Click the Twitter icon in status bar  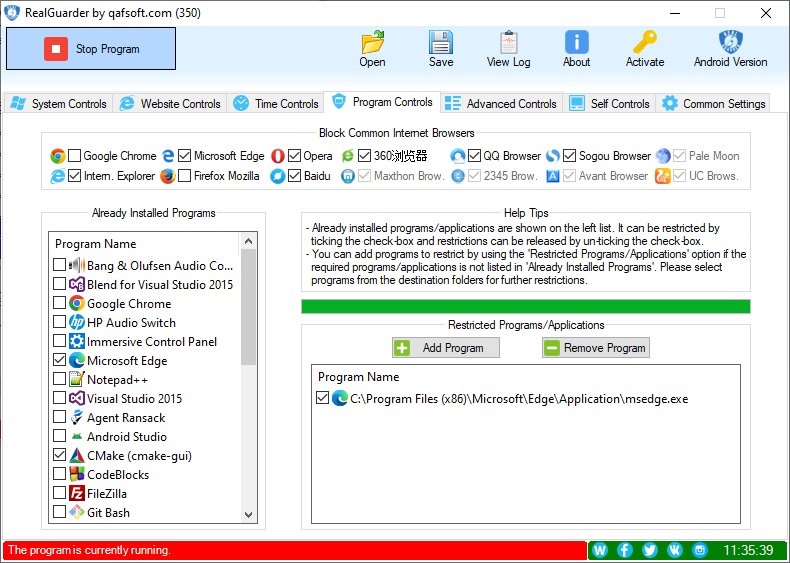point(650,550)
